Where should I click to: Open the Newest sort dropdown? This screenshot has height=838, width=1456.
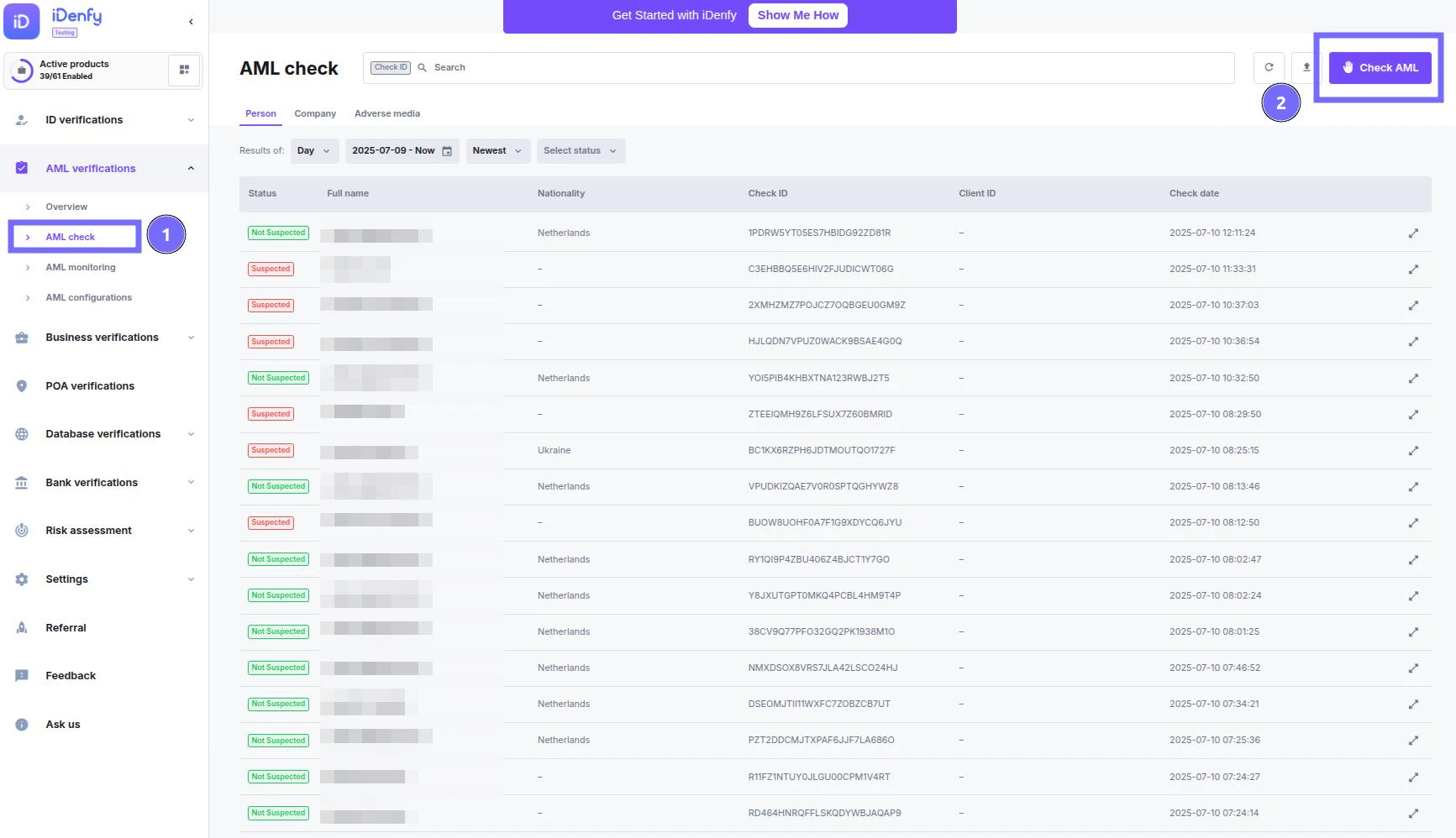point(498,151)
